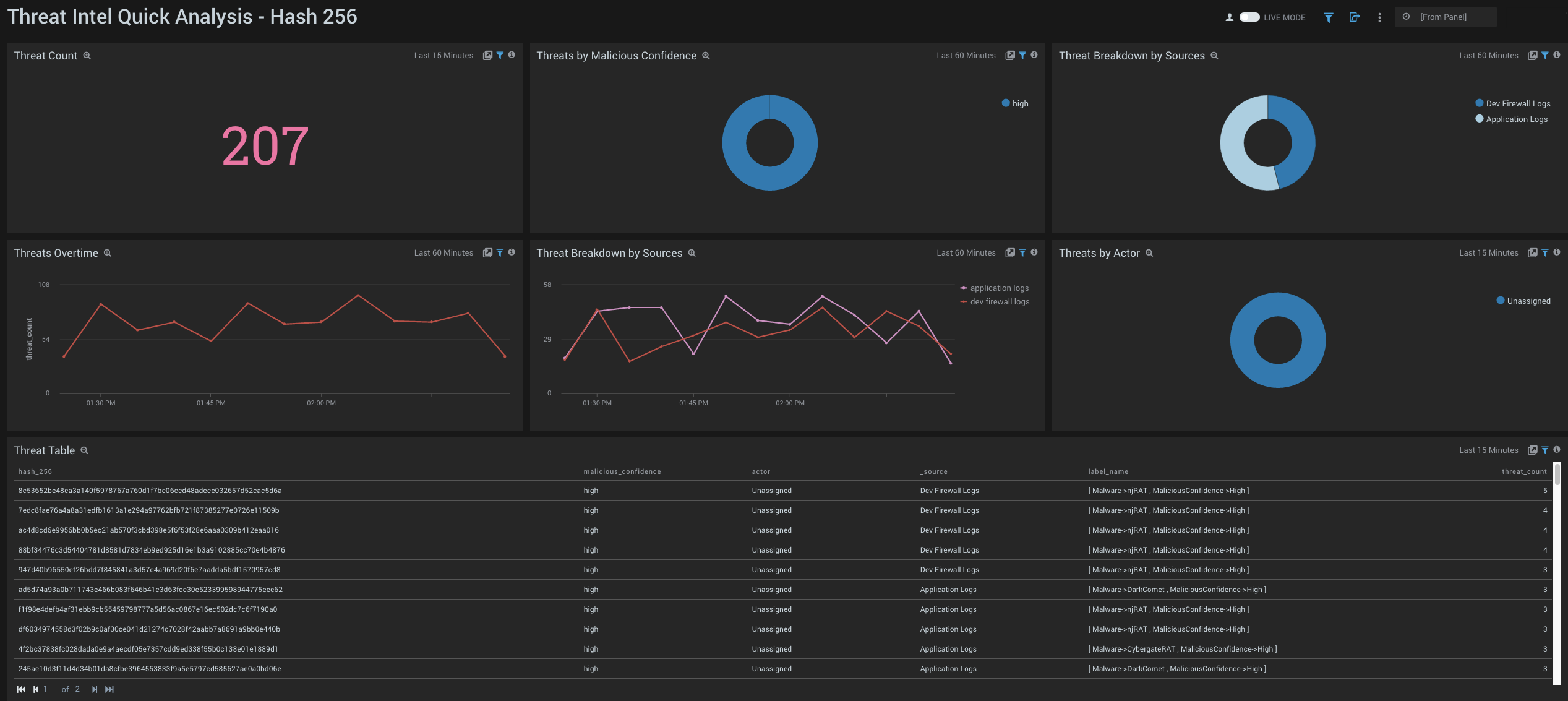This screenshot has height=701, width=1568.
Task: Open the Threat Count panel in a new window
Action: point(487,55)
